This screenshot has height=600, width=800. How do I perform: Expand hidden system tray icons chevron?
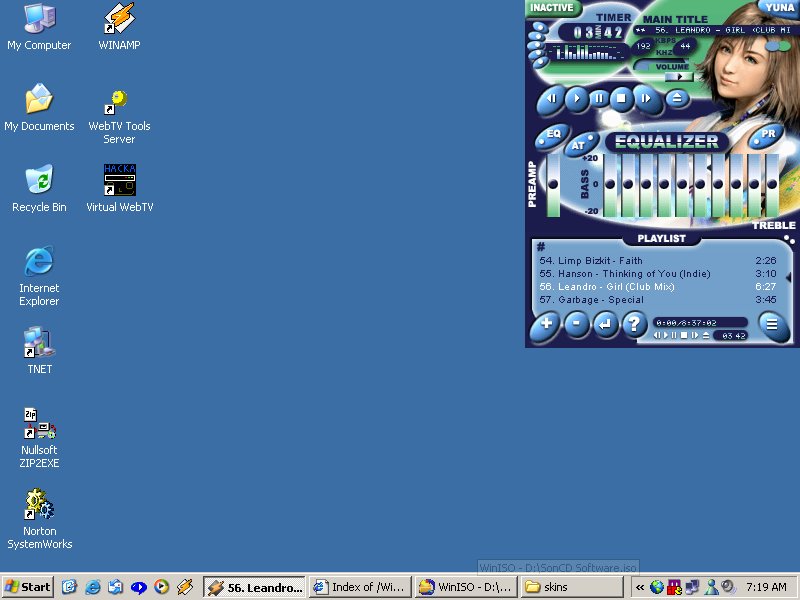pos(640,587)
